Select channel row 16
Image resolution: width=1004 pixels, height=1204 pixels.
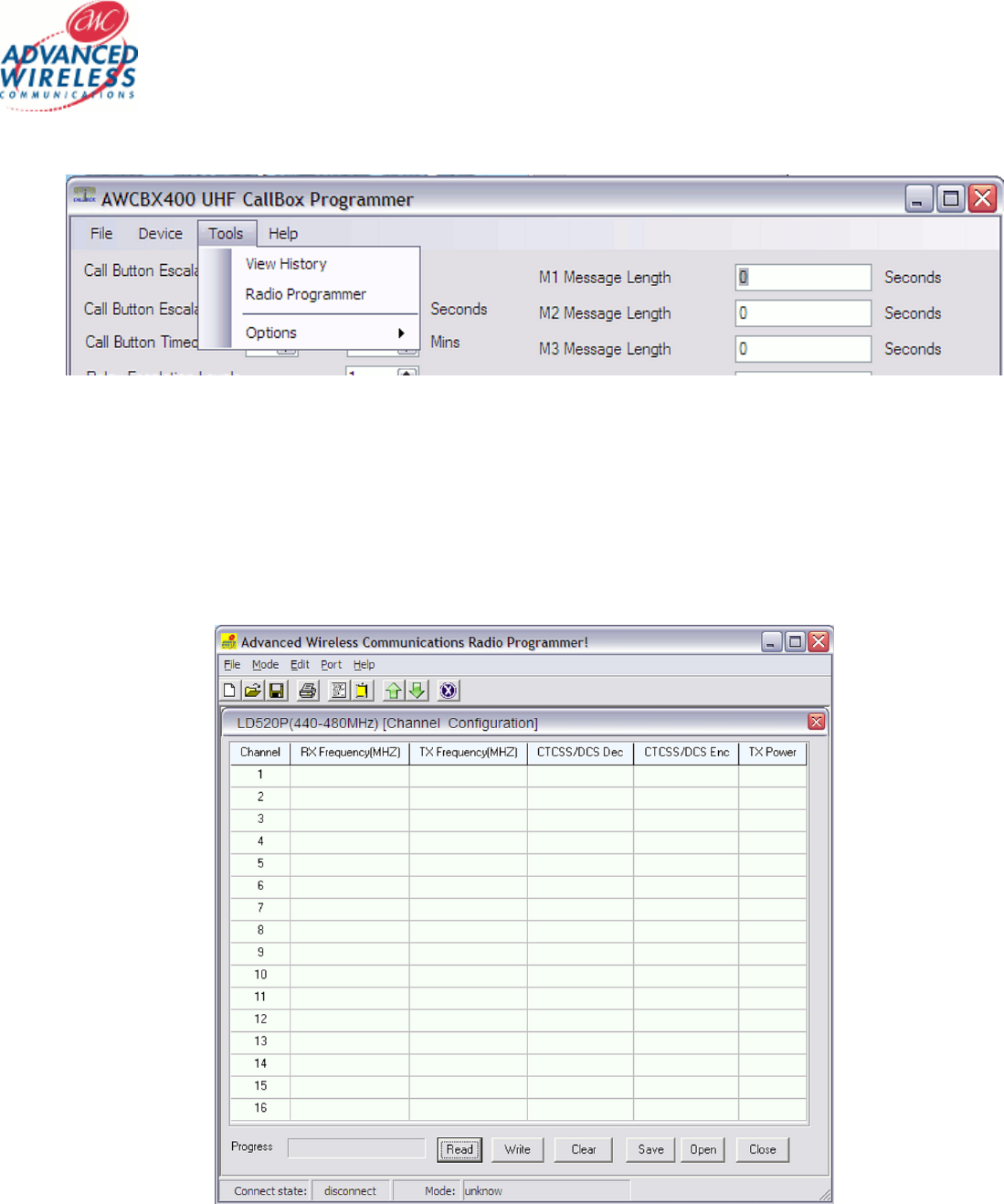tap(519, 1109)
